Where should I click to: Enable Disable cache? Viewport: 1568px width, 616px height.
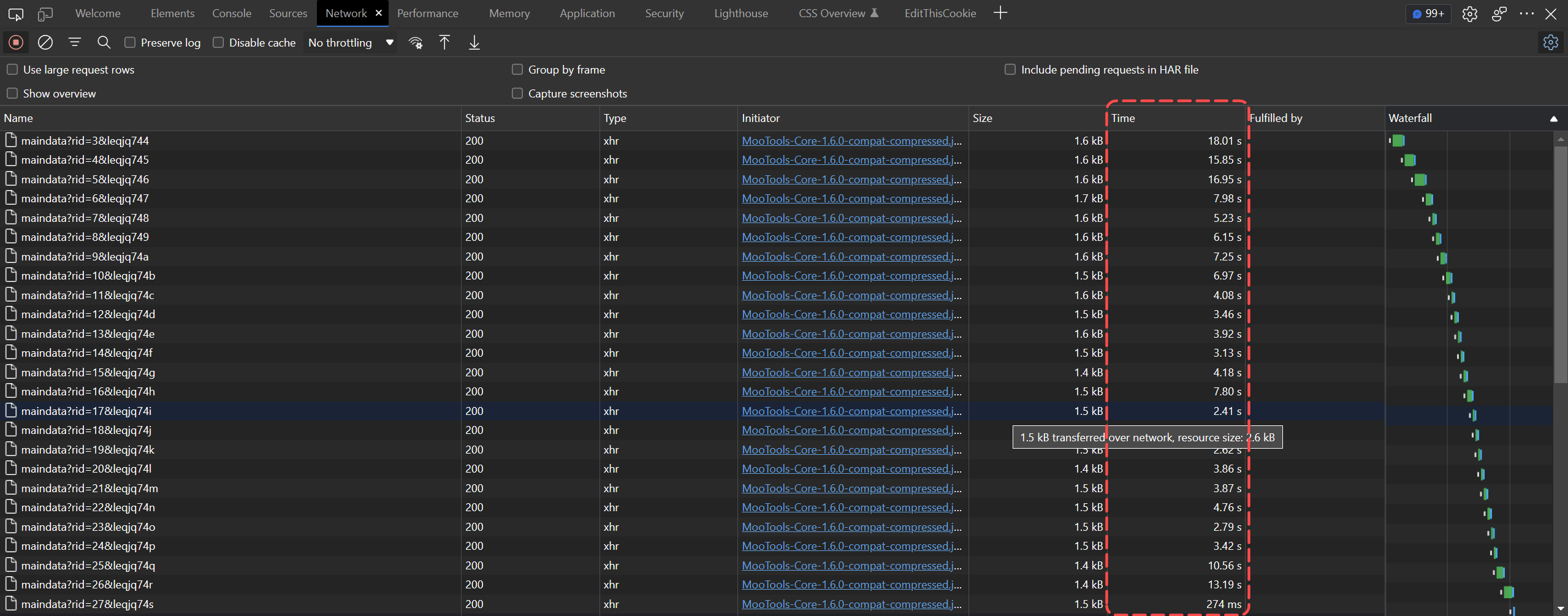218,42
